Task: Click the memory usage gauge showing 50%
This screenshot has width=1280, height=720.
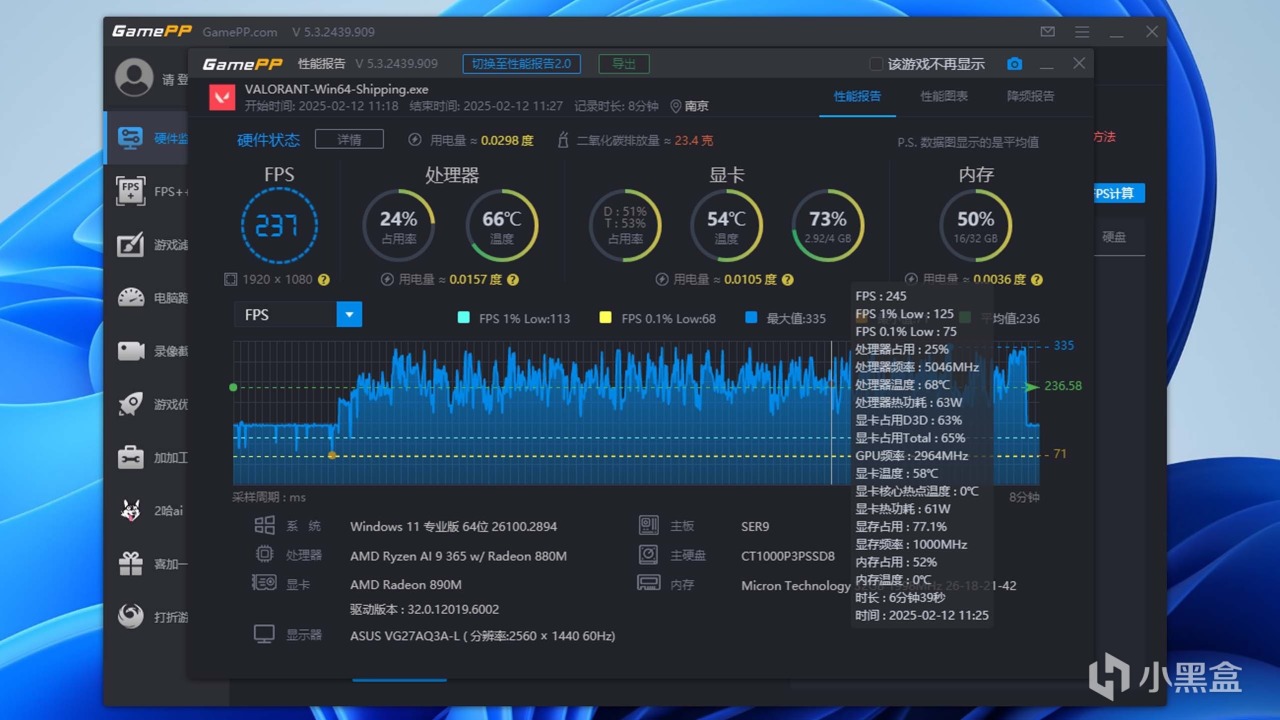Action: [x=975, y=225]
